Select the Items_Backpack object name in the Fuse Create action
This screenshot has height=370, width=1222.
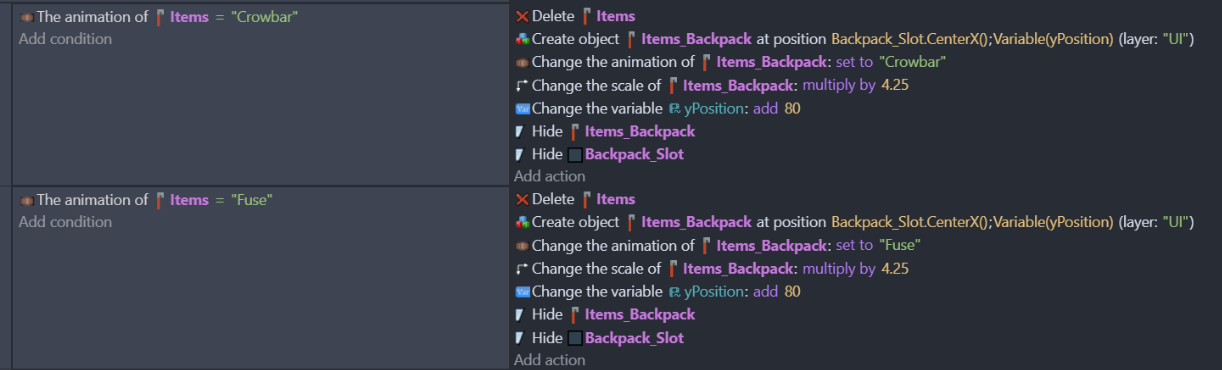point(696,222)
